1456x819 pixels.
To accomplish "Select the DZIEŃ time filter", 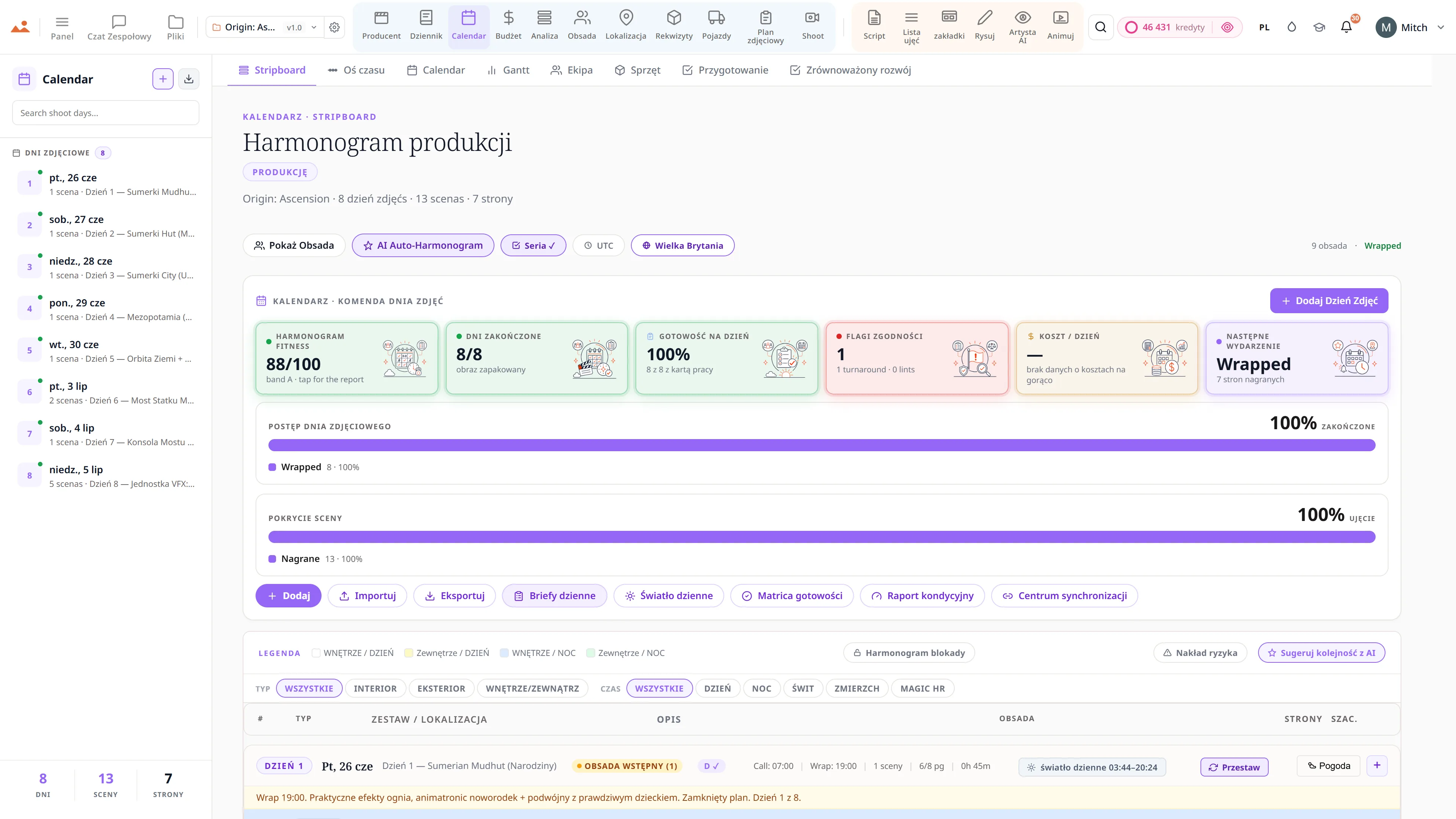I will [717, 689].
